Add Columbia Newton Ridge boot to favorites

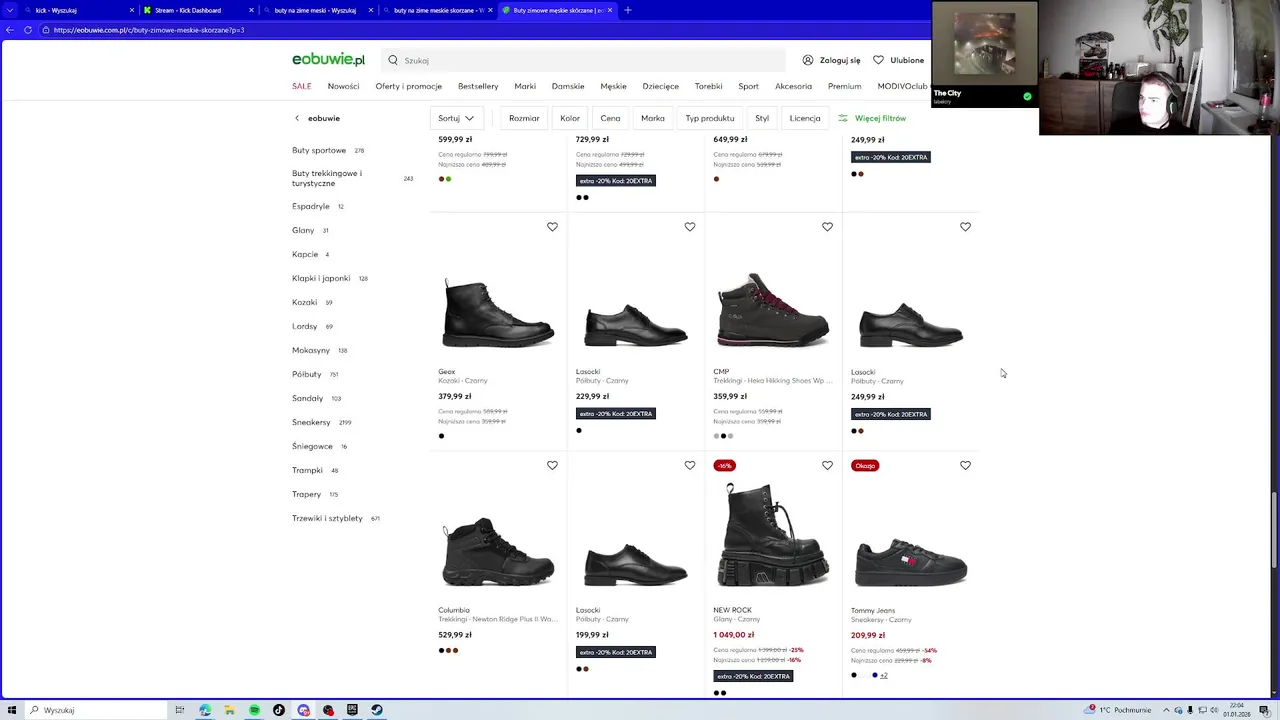coord(552,465)
